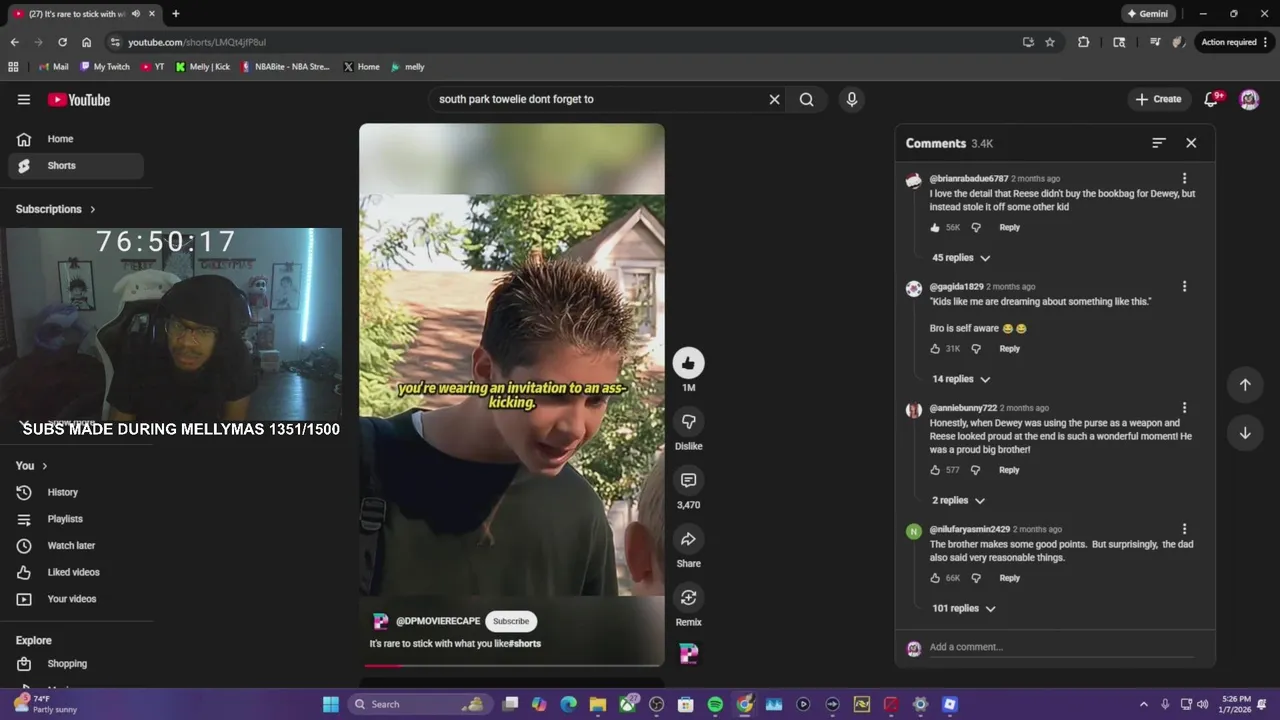This screenshot has width=1280, height=720.
Task: Start voice search with the microphone icon
Action: 852,99
